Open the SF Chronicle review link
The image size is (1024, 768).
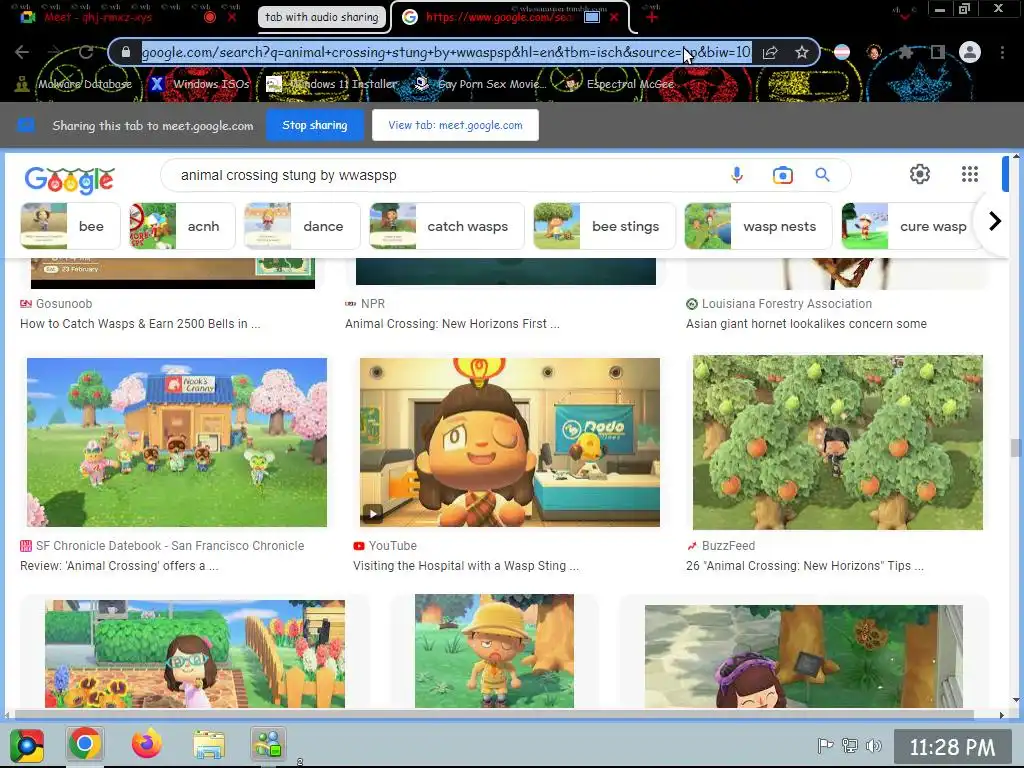[x=119, y=566]
